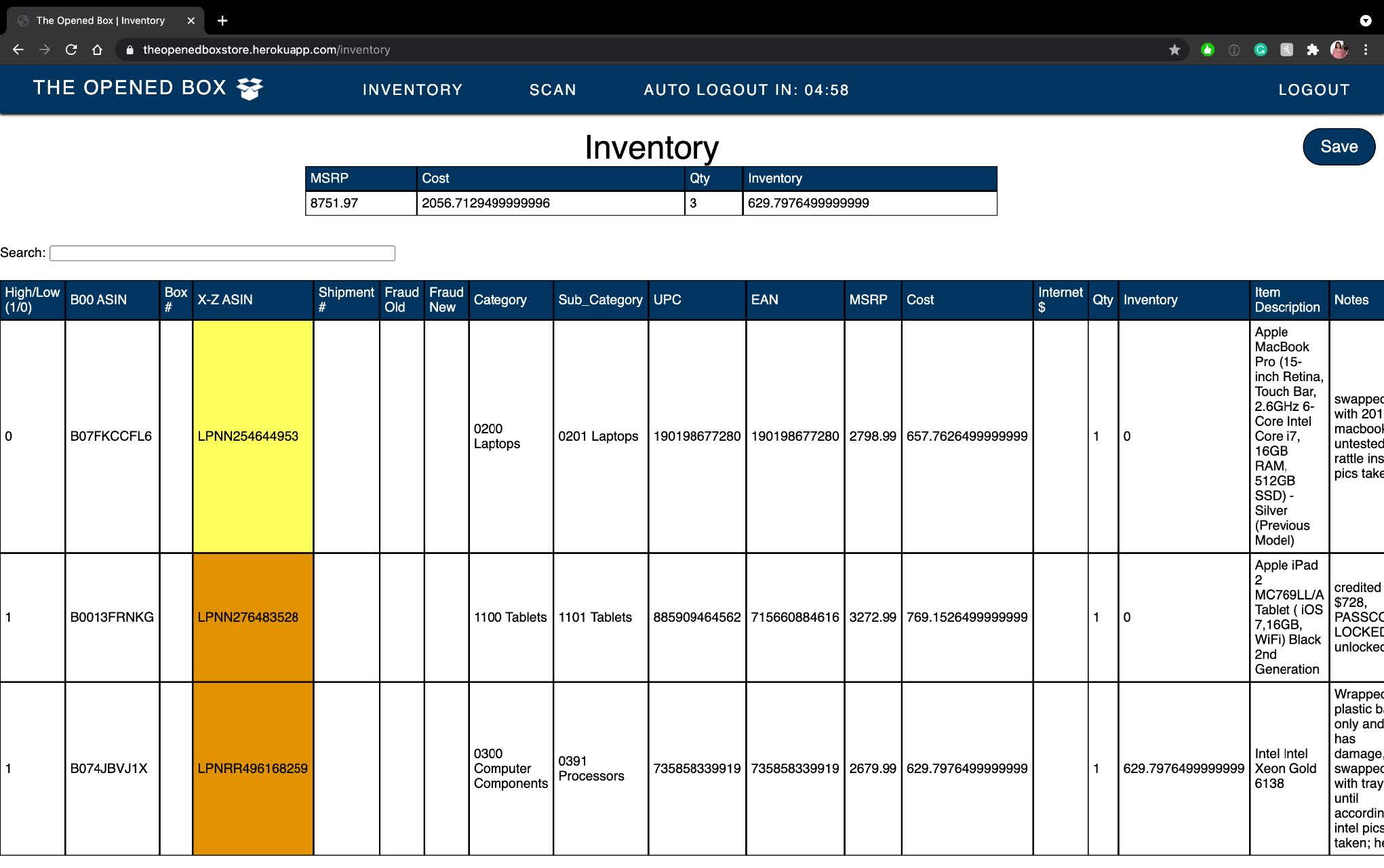This screenshot has height=868, width=1384.
Task: Click the Save button
Action: 1339,146
